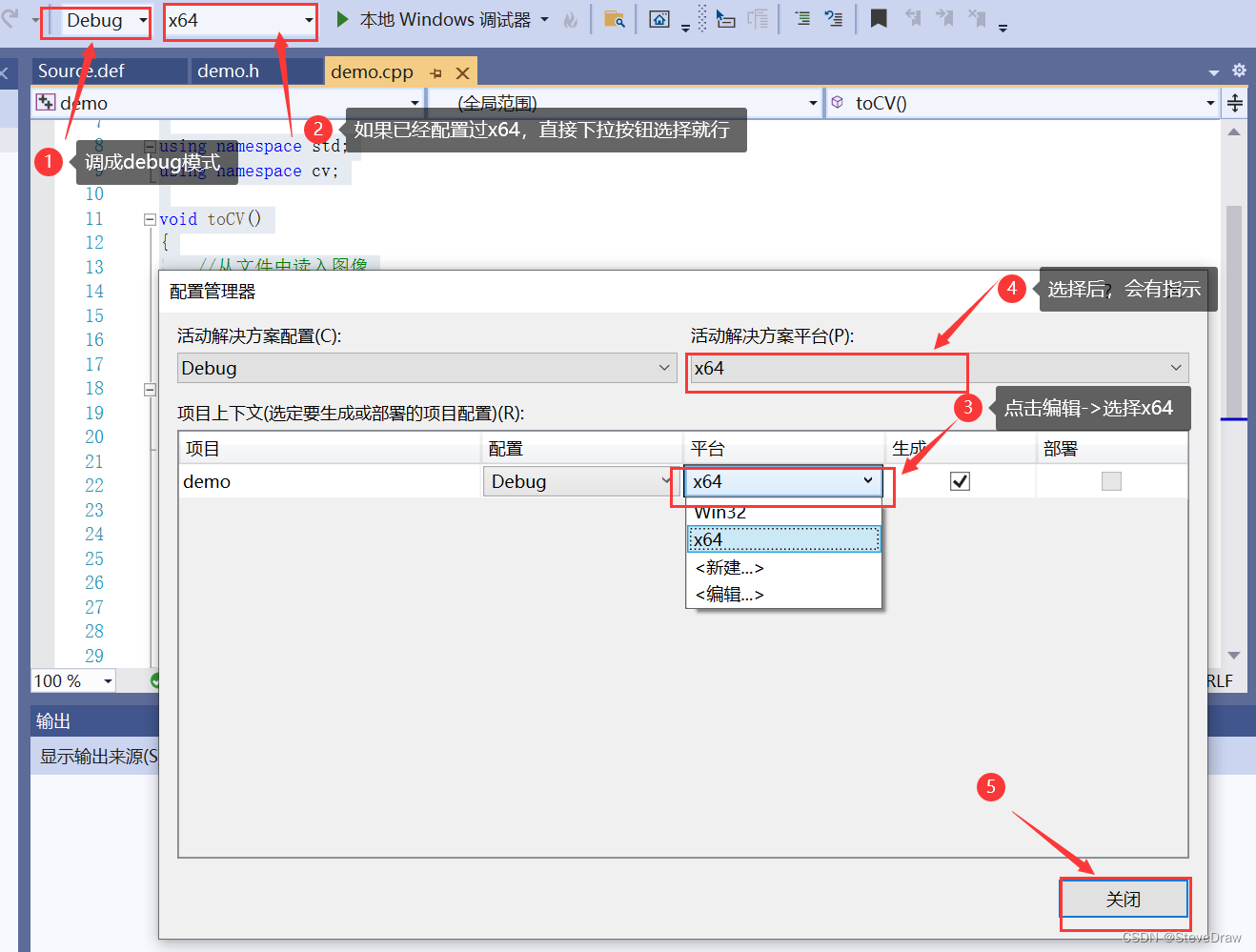Click the editor scroll down arrow
This screenshot has width=1256, height=952.
tap(1234, 656)
